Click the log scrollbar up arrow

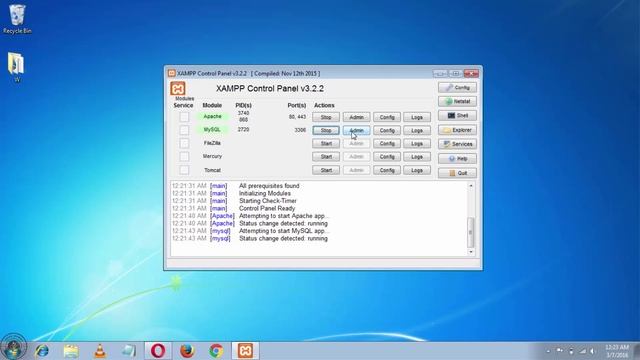(471, 186)
